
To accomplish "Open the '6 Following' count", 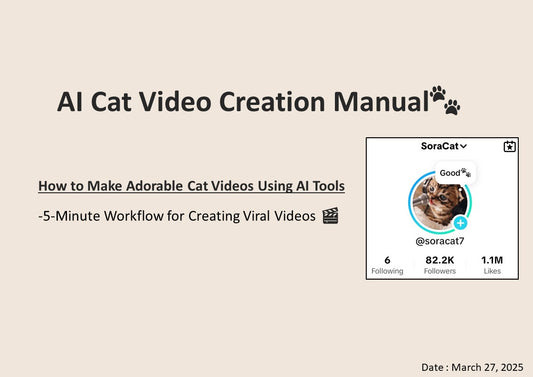I will (387, 265).
